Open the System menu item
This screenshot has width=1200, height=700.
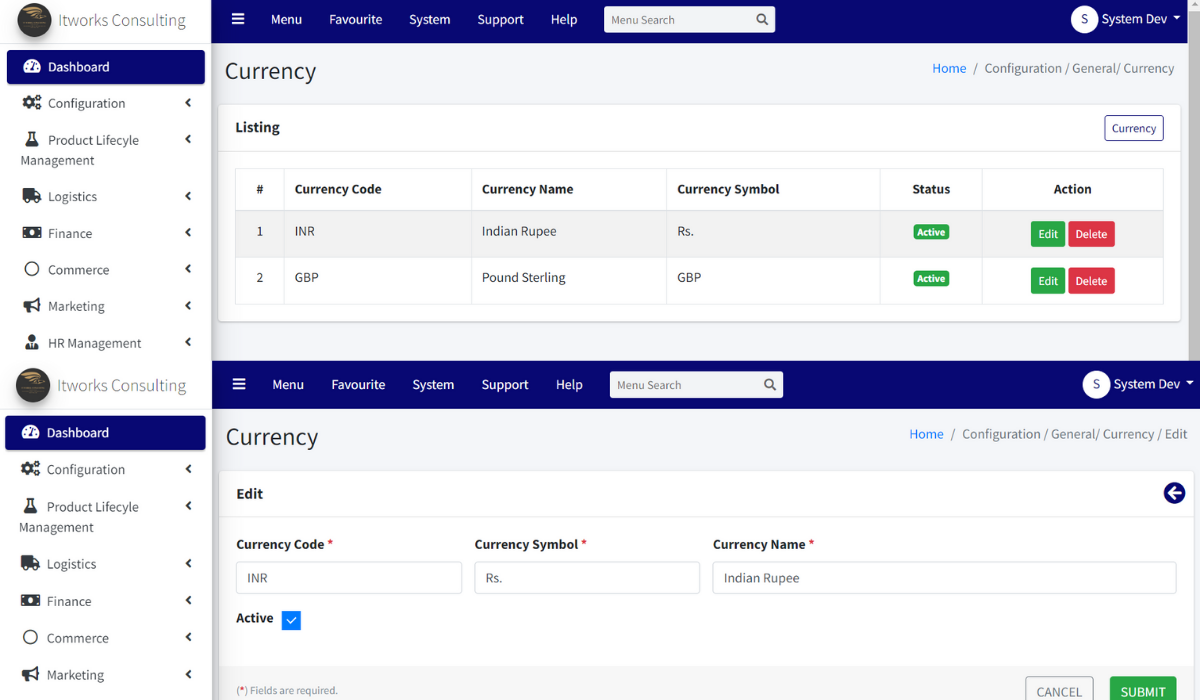tap(429, 19)
